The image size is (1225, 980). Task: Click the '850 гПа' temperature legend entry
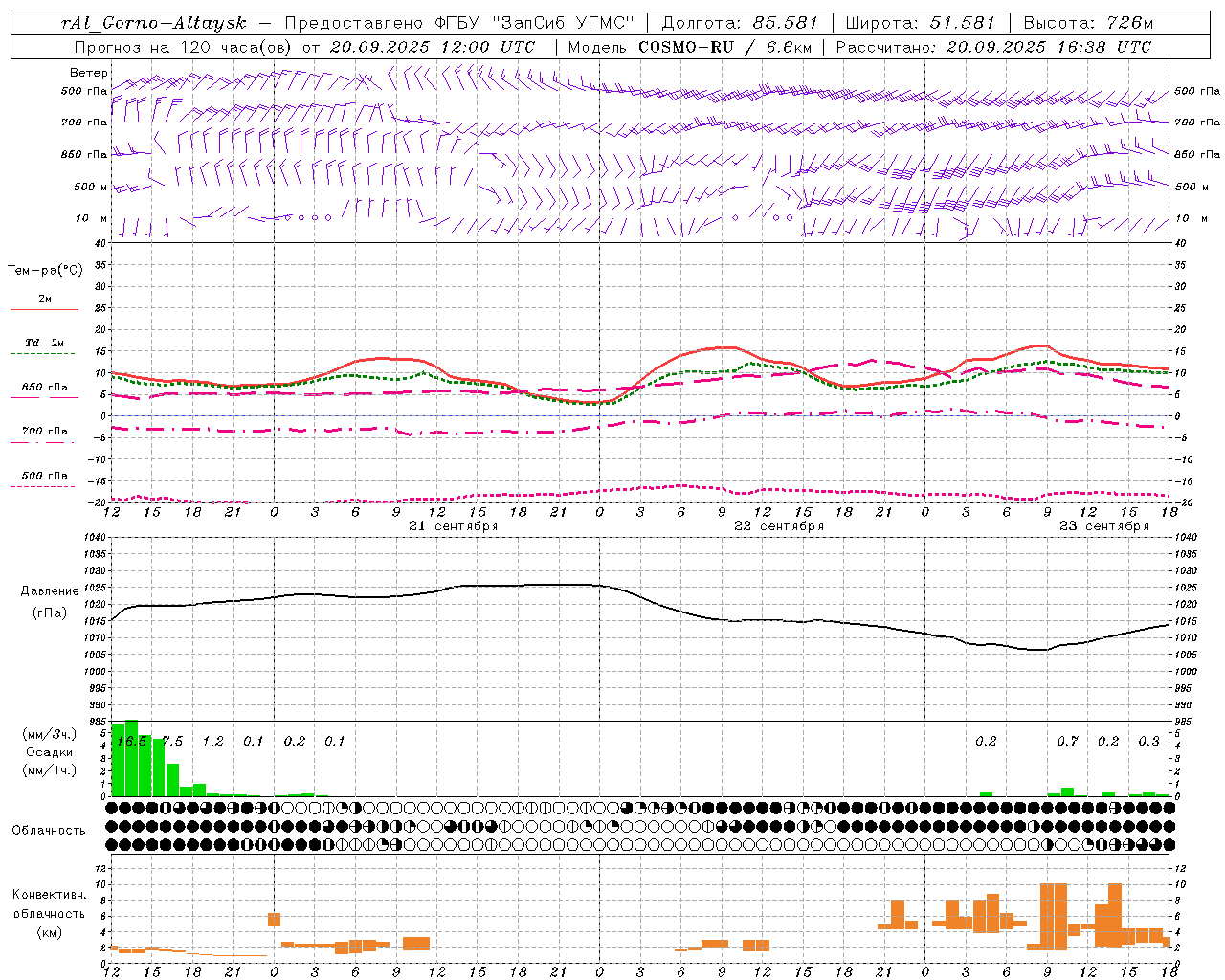click(x=45, y=388)
